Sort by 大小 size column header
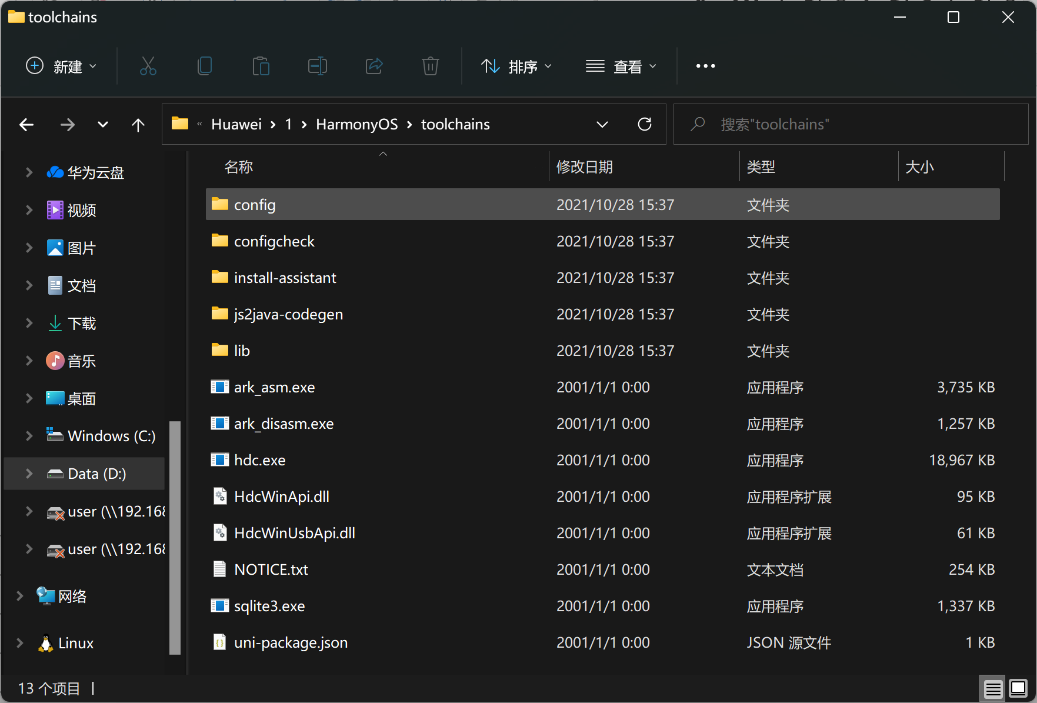The image size is (1037, 703). (919, 167)
